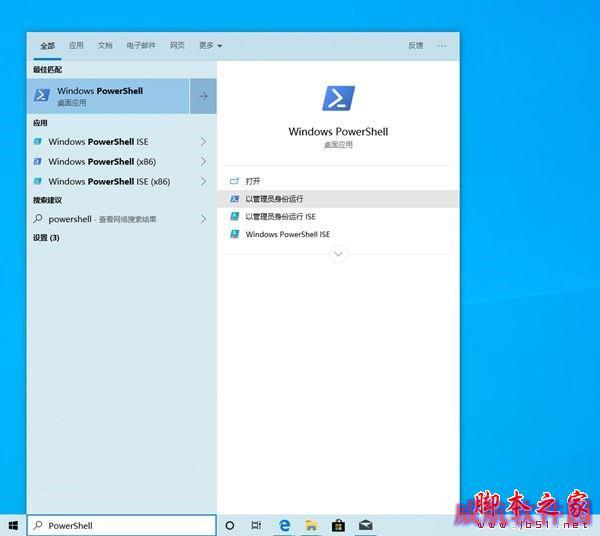Screen dimensions: 600x536
Task: Switch to the 电子邮件 tab
Action: click(x=141, y=46)
